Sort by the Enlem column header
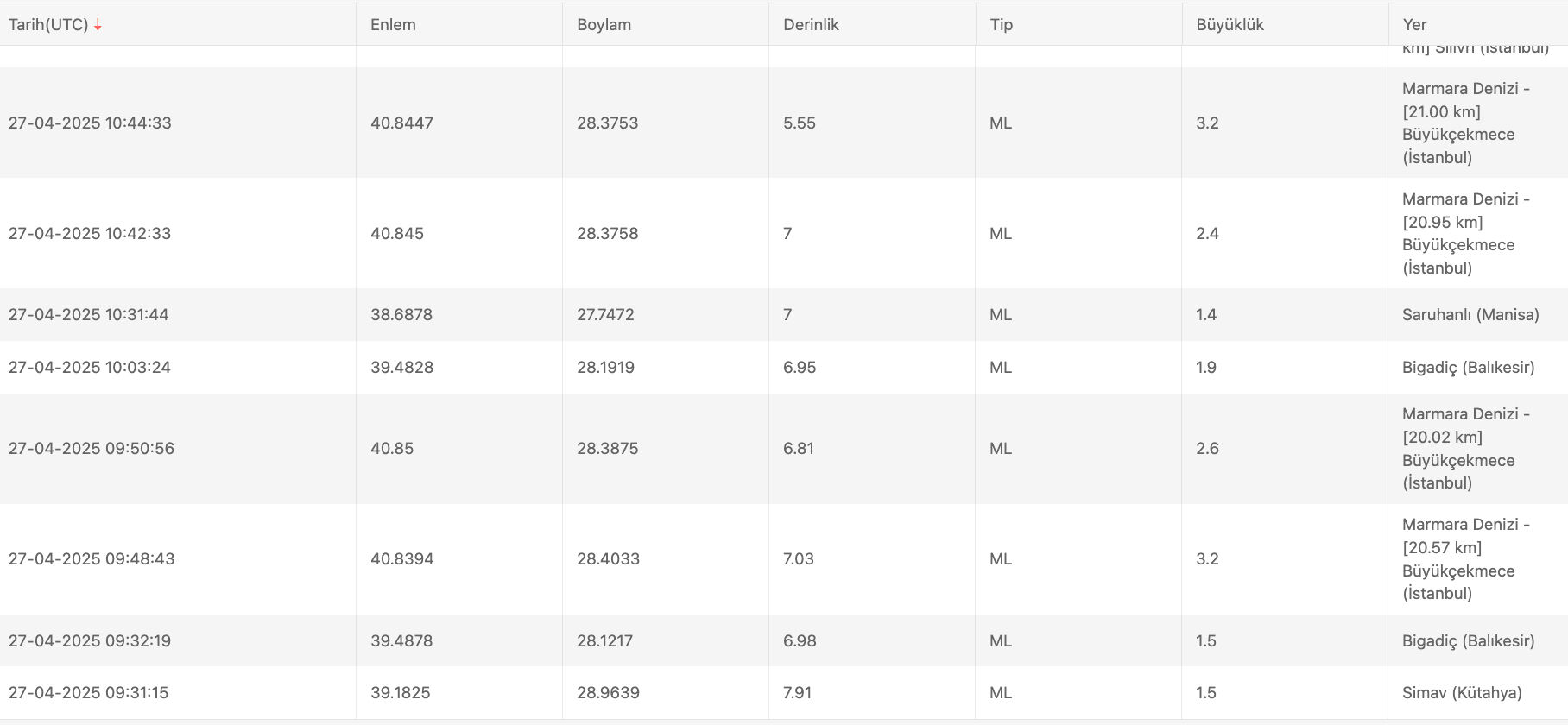 pyautogui.click(x=393, y=25)
